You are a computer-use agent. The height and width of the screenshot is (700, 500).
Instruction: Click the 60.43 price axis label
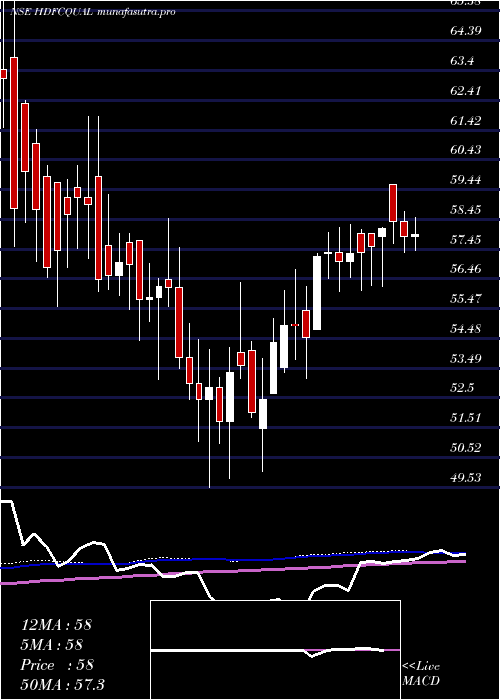466,150
